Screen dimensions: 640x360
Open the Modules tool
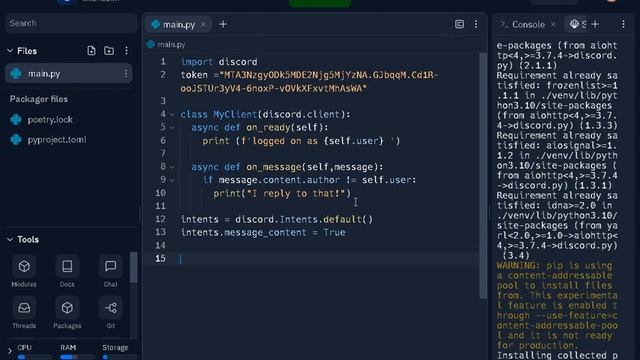pyautogui.click(x=24, y=271)
